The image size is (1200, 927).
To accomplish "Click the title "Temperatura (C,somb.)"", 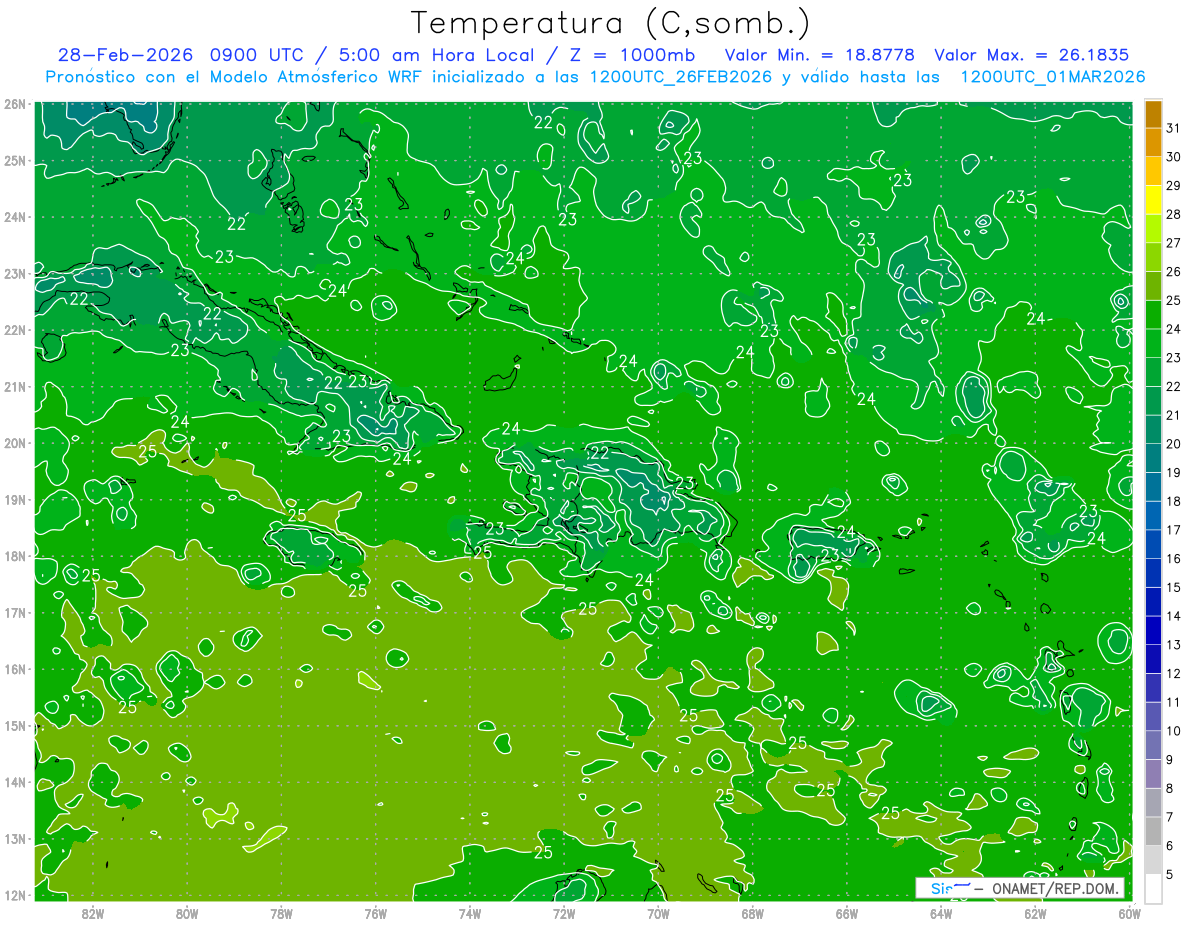I will coord(611,23).
